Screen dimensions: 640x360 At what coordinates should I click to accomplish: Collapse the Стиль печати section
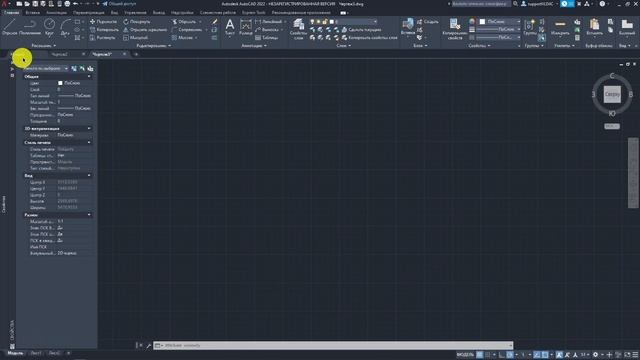[89, 142]
